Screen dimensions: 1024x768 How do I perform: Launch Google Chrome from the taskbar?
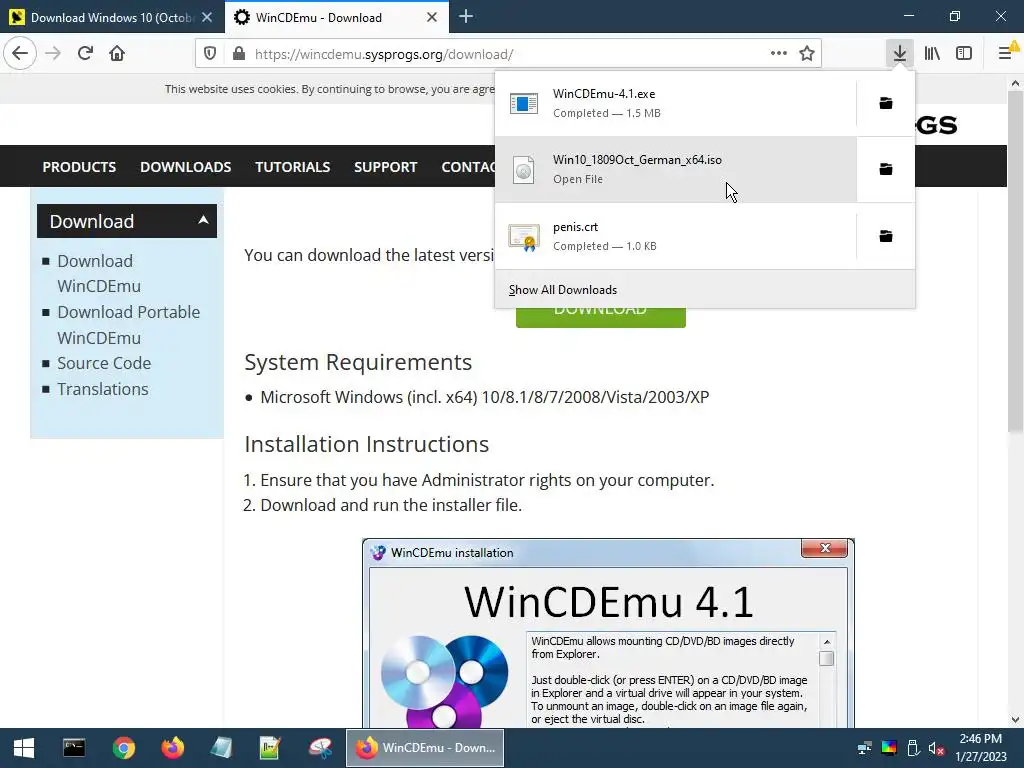[x=123, y=748]
